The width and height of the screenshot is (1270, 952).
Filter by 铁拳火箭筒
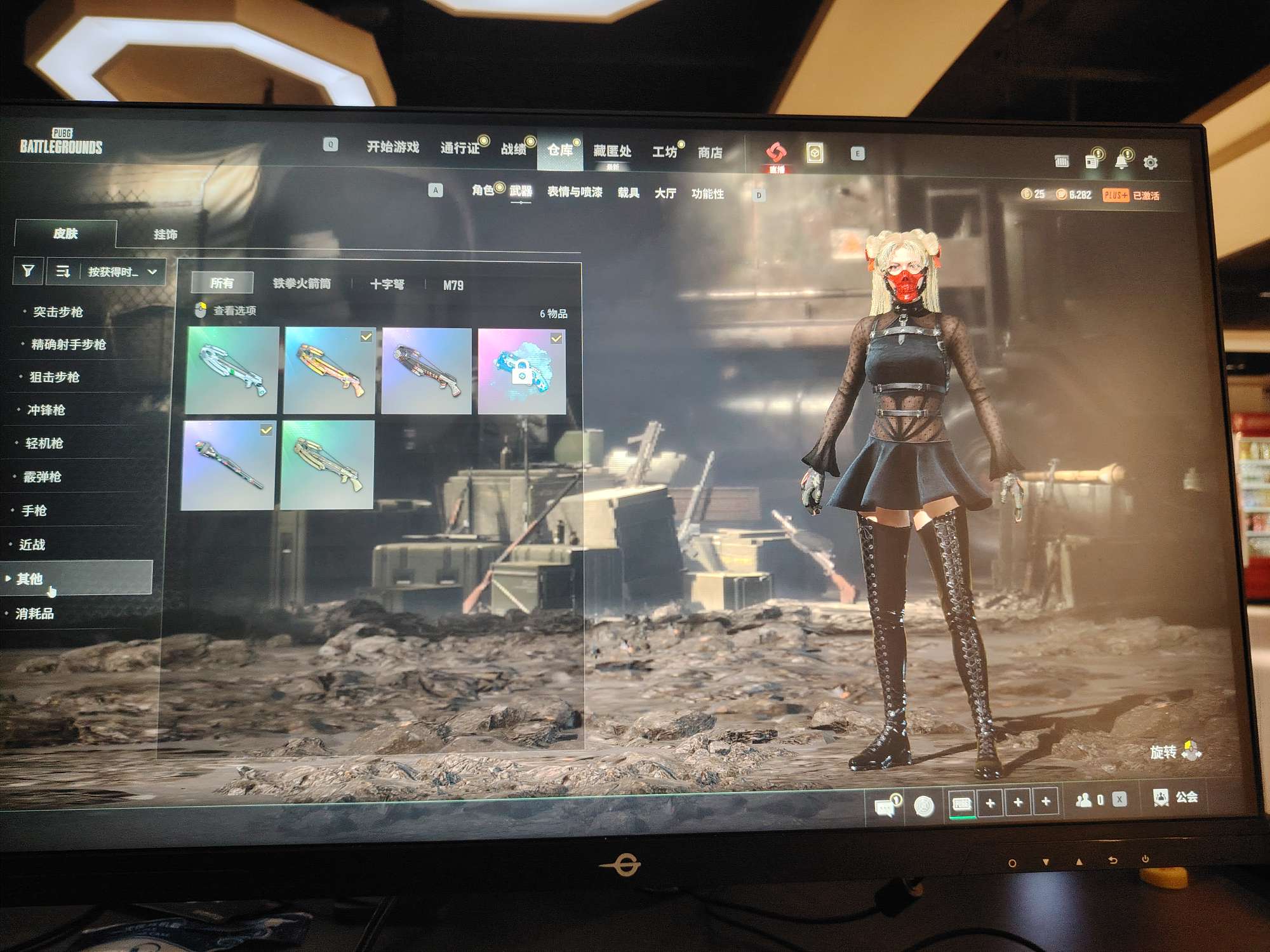pos(302,283)
